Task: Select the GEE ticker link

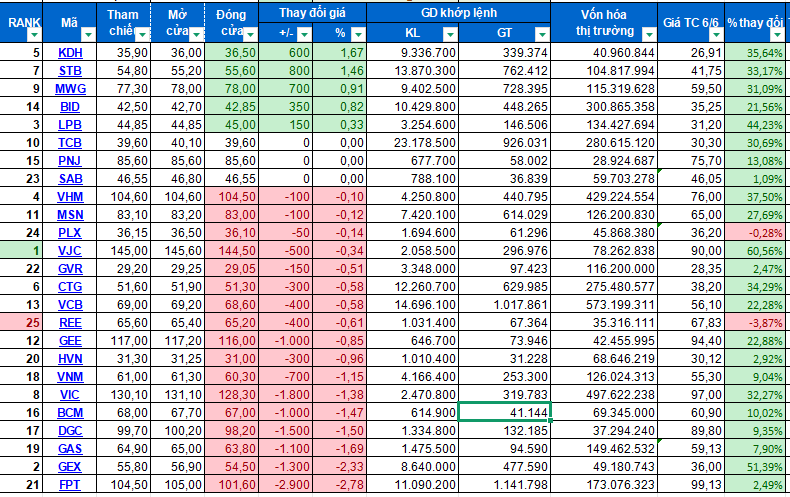Action: 70,341
